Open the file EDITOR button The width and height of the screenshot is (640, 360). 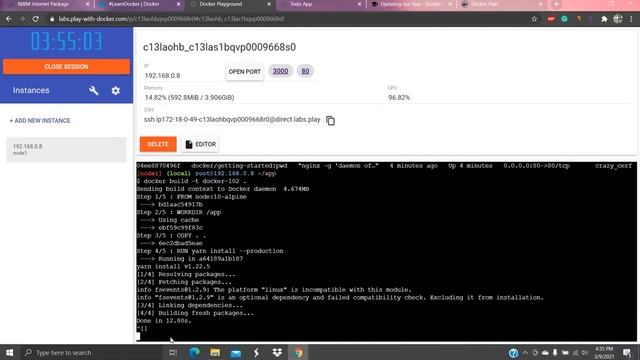200,144
